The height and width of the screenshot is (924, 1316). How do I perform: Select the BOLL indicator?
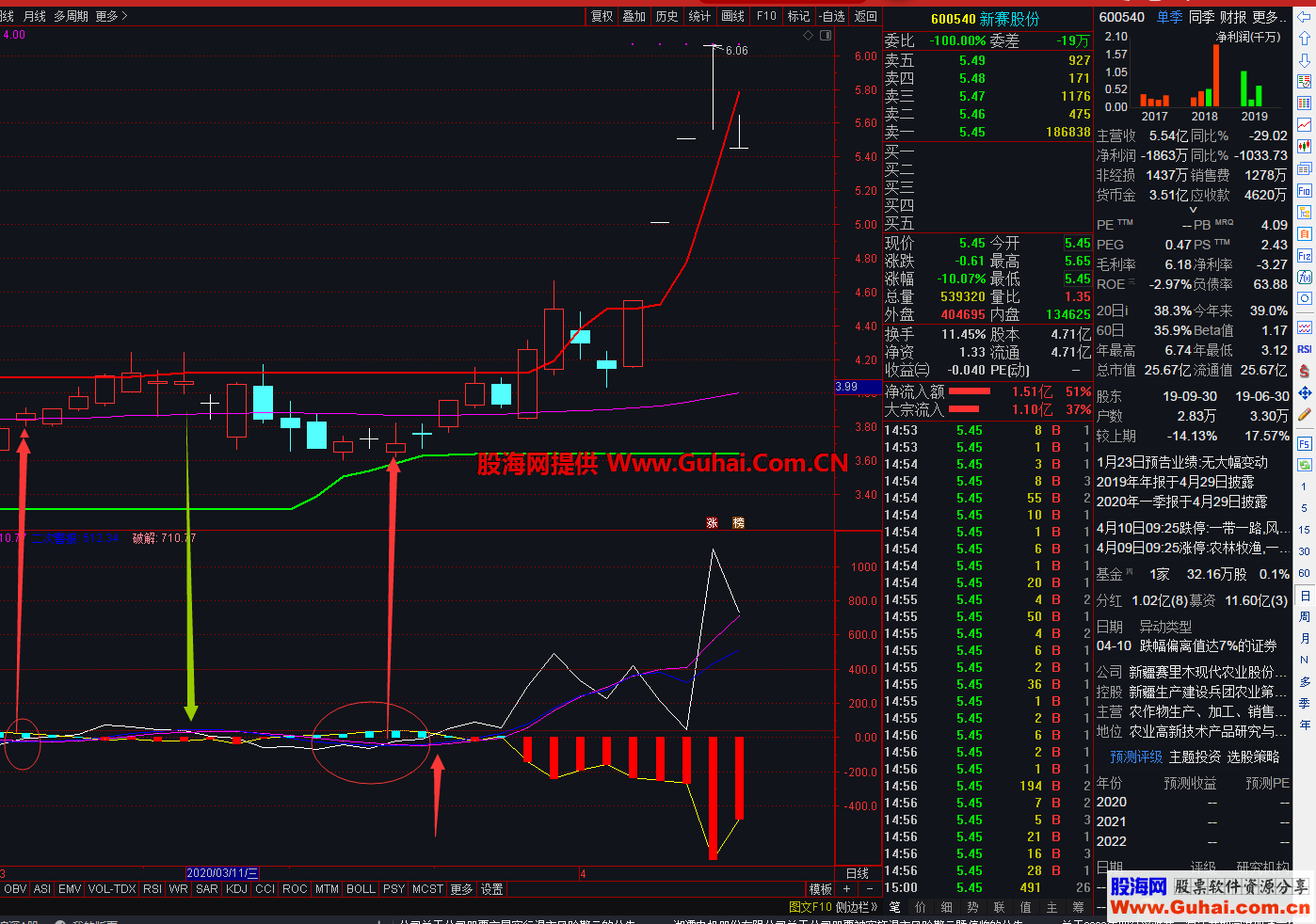361,889
